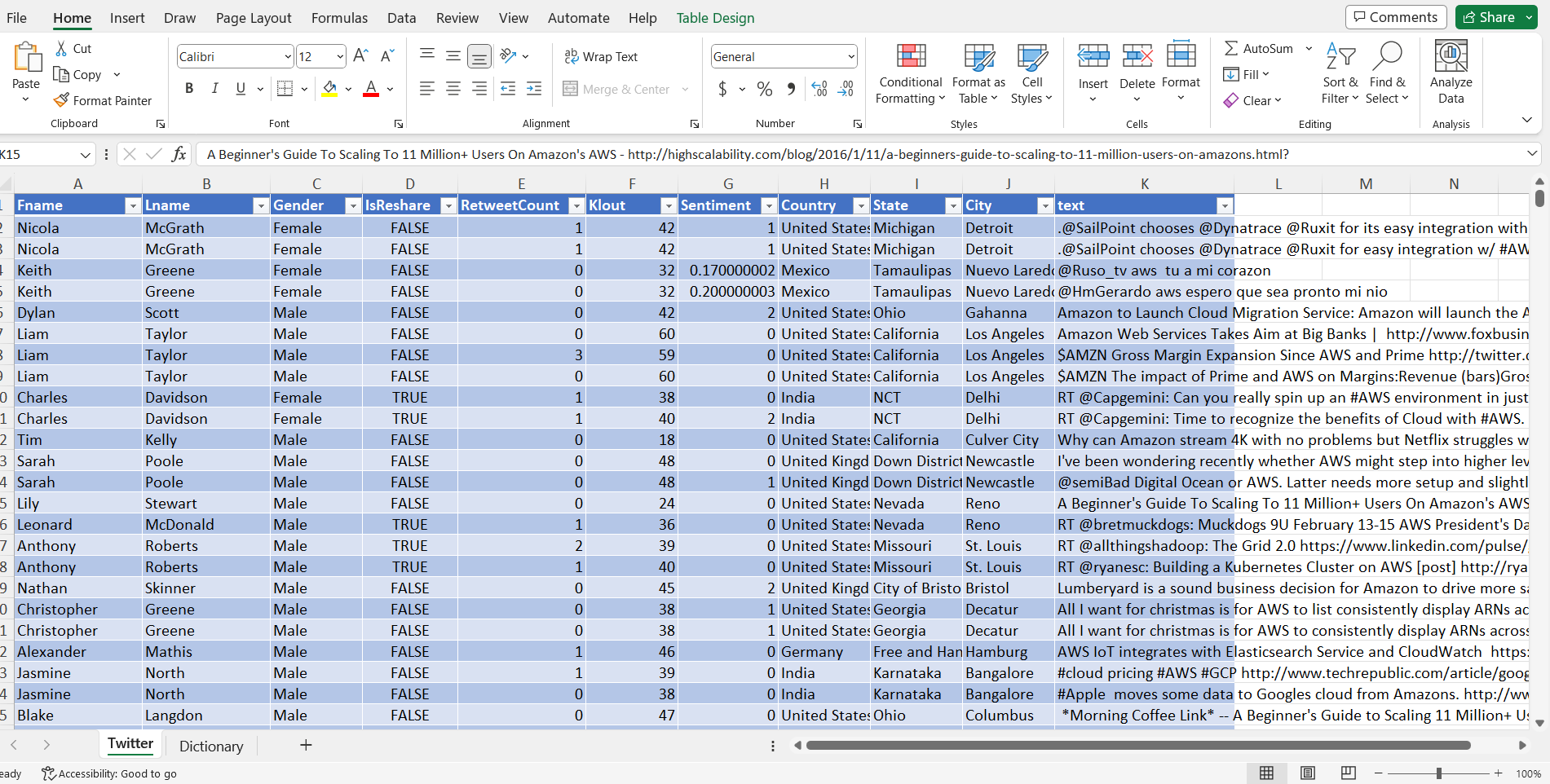Apply percent number style

click(765, 89)
